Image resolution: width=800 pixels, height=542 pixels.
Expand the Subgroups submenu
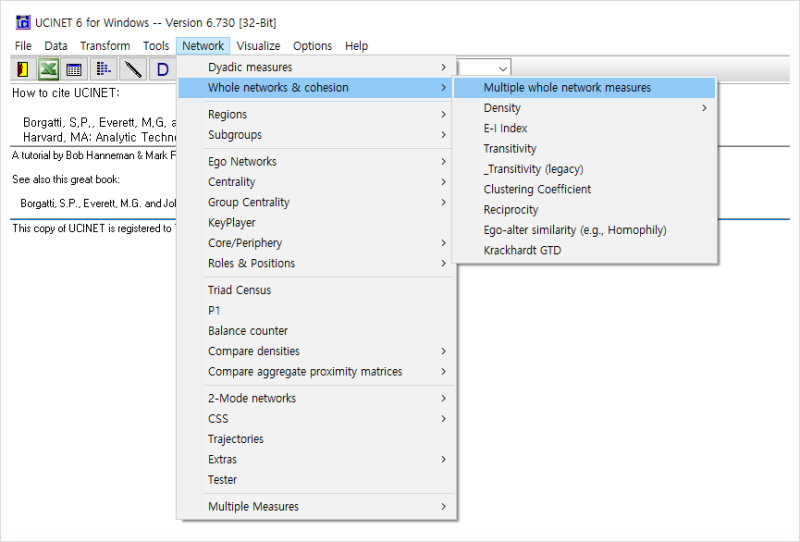pyautogui.click(x=316, y=135)
